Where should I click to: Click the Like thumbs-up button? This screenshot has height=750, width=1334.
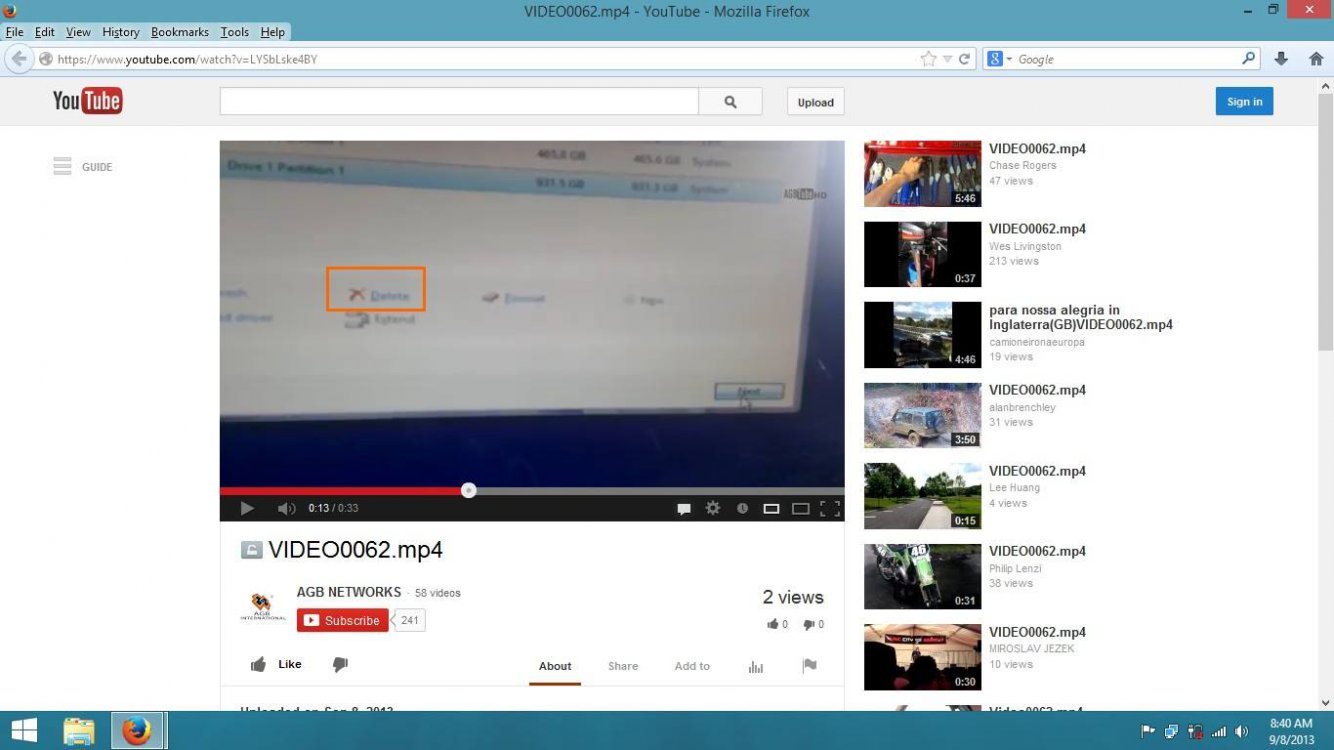tap(276, 664)
